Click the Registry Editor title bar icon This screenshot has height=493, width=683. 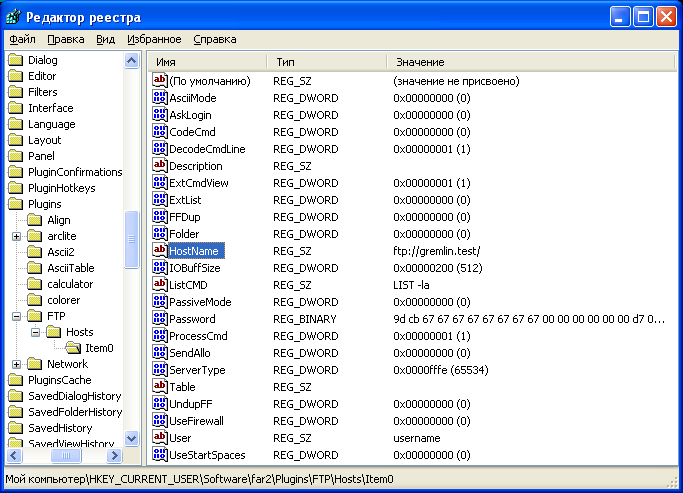click(14, 17)
